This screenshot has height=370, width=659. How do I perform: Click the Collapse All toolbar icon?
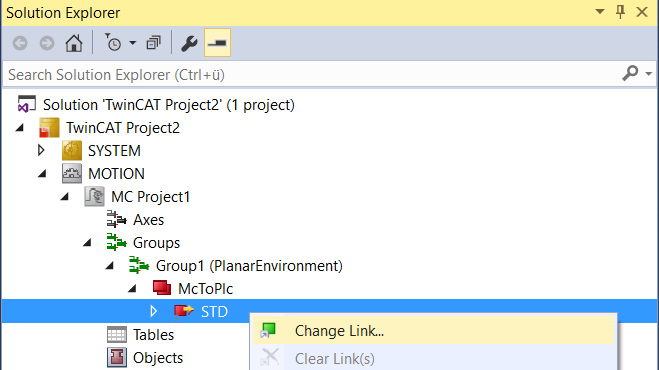[x=153, y=43]
